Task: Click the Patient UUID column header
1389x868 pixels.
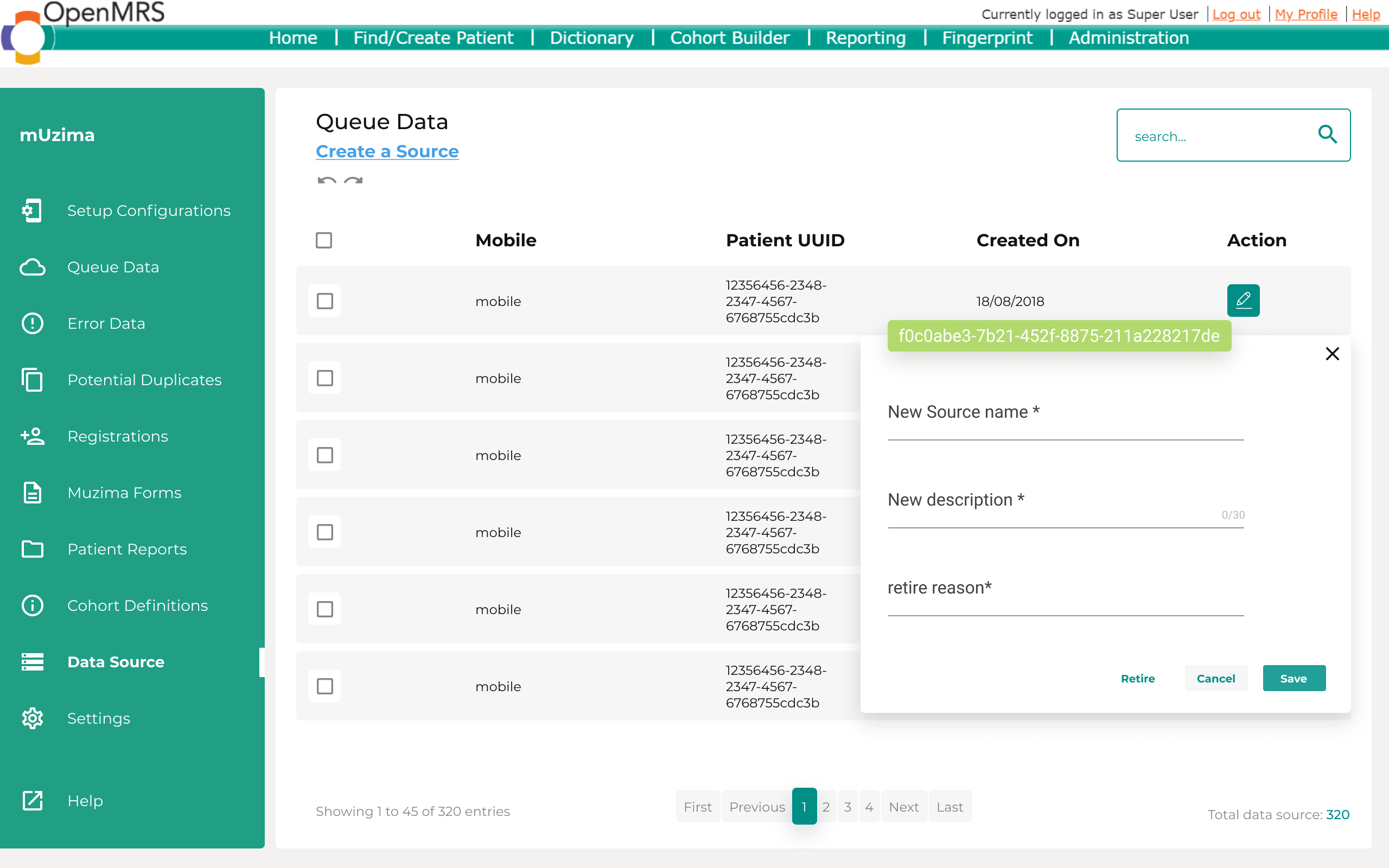Action: tap(785, 240)
